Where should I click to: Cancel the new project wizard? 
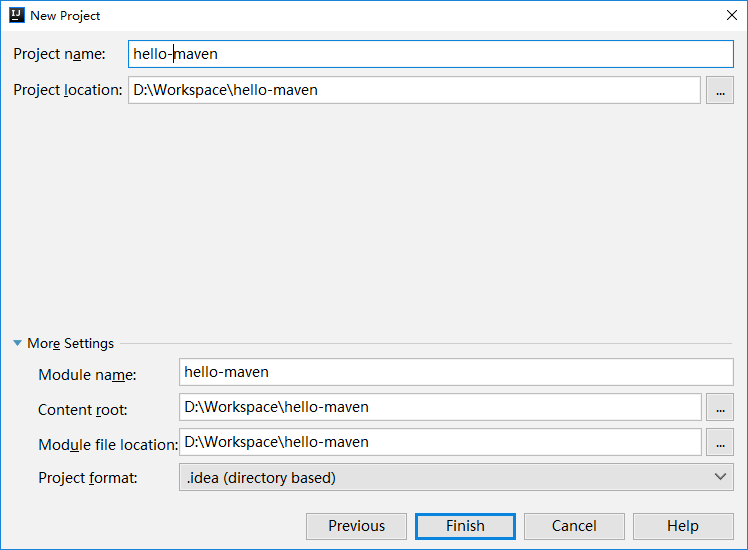[574, 526]
